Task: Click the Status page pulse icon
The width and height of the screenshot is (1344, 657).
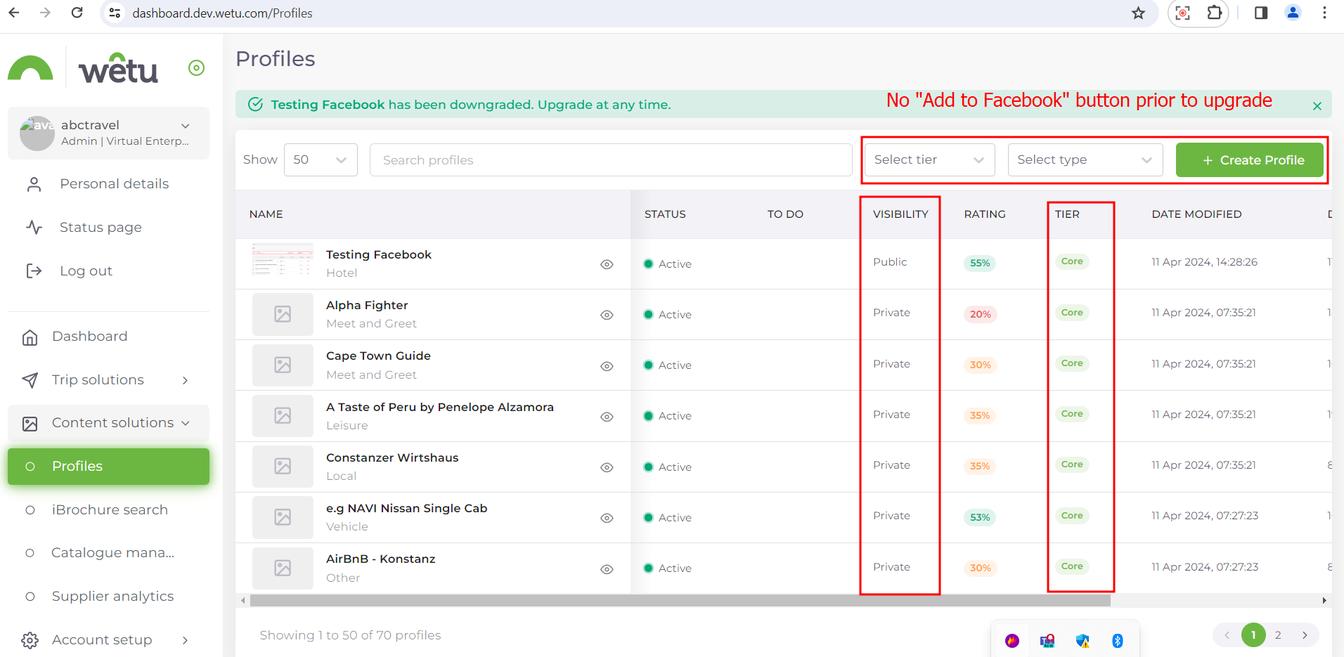Action: (x=34, y=227)
